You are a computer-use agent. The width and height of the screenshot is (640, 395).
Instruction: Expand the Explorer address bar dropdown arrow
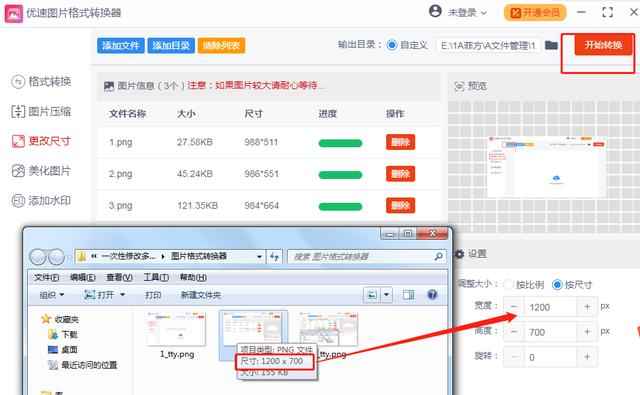tap(259, 257)
